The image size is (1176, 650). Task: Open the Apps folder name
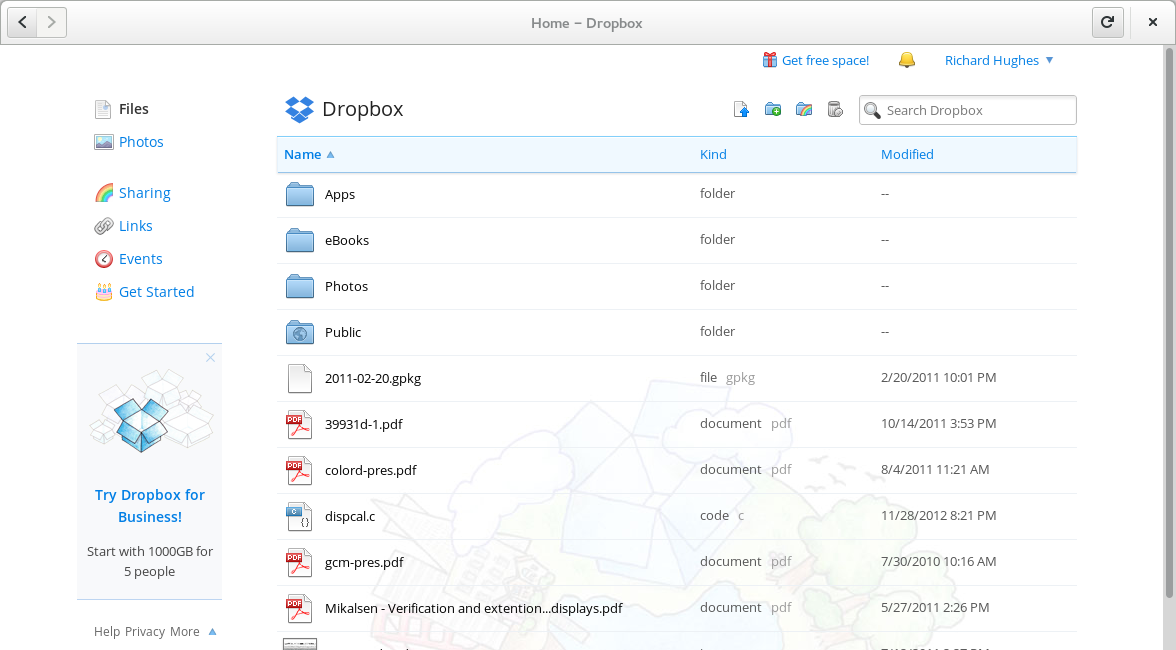tap(340, 194)
